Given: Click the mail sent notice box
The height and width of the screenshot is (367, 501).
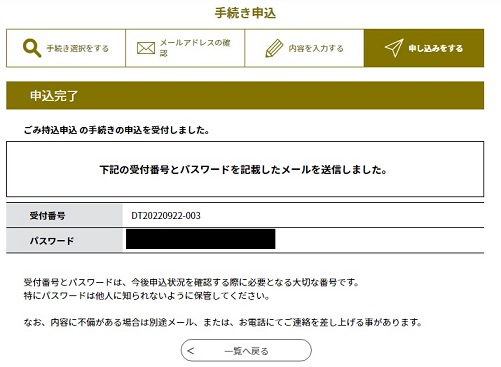Looking at the screenshot, I should (245, 169).
